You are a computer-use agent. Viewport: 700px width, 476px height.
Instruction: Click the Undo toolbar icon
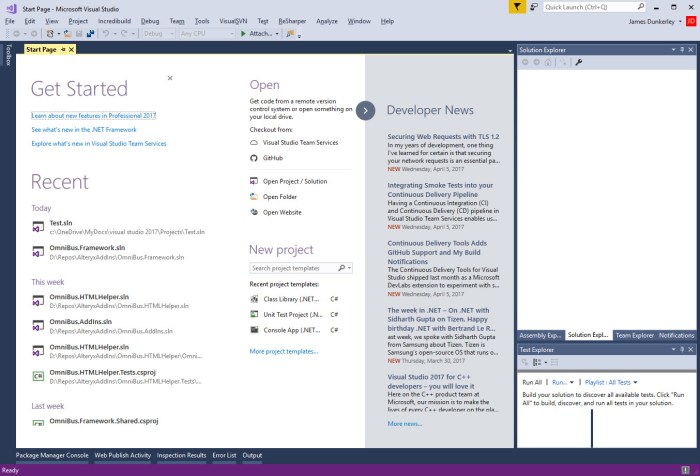pyautogui.click(x=106, y=33)
